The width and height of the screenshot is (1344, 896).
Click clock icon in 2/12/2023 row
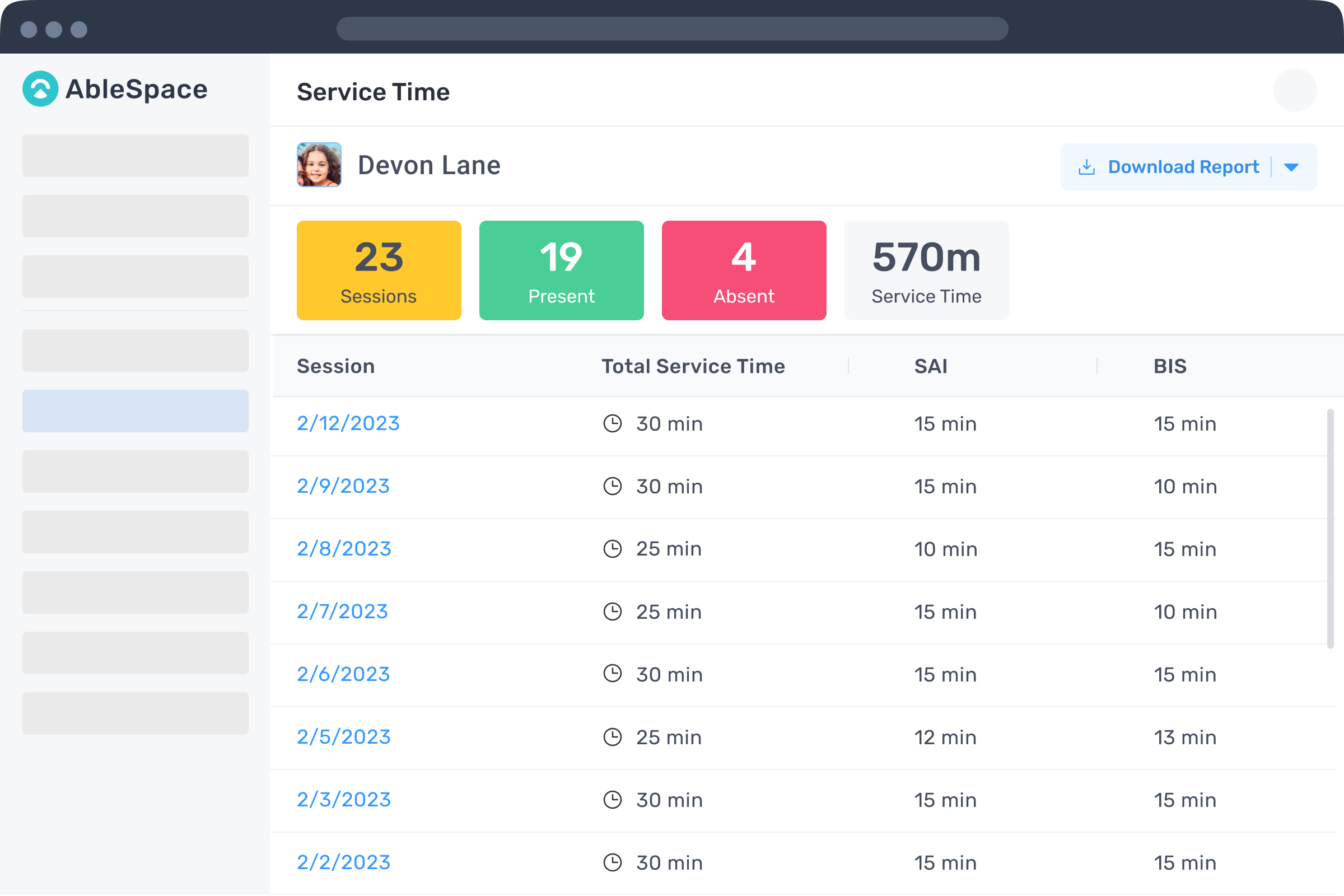pyautogui.click(x=613, y=423)
